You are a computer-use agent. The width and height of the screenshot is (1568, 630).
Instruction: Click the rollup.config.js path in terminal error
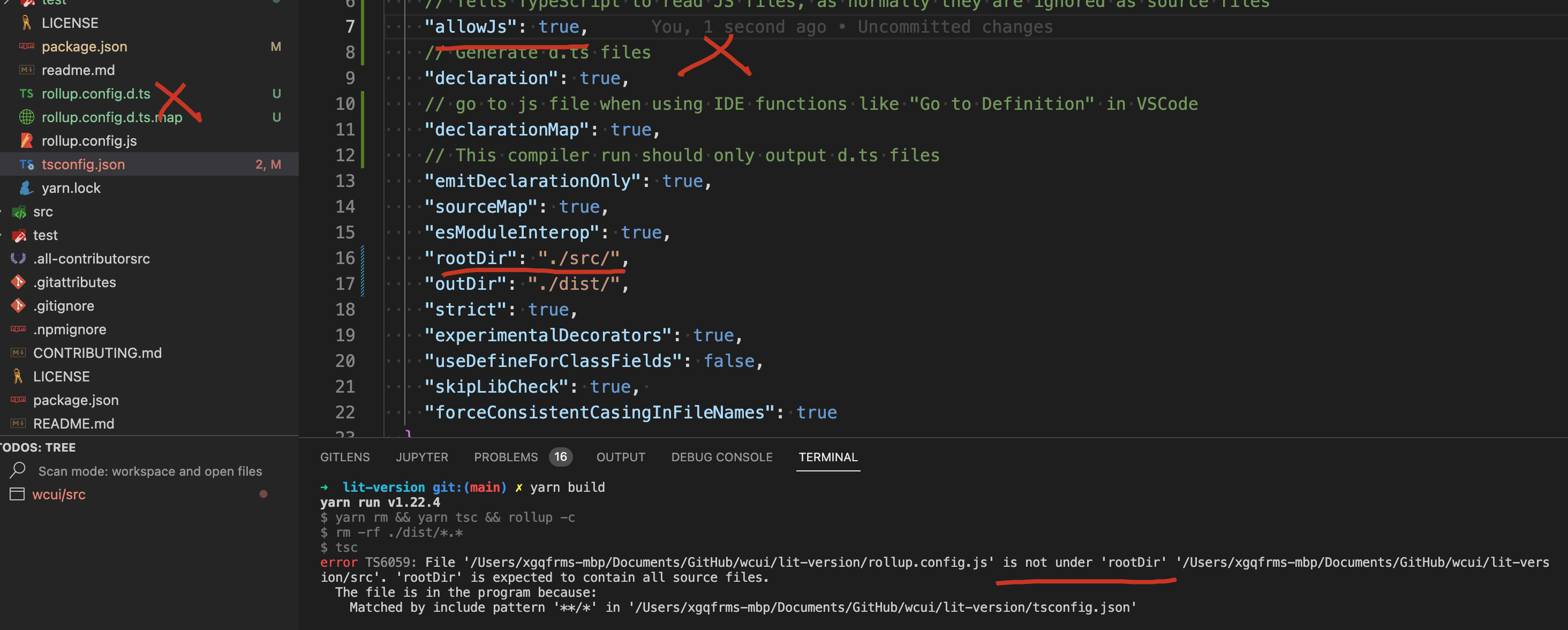729,562
